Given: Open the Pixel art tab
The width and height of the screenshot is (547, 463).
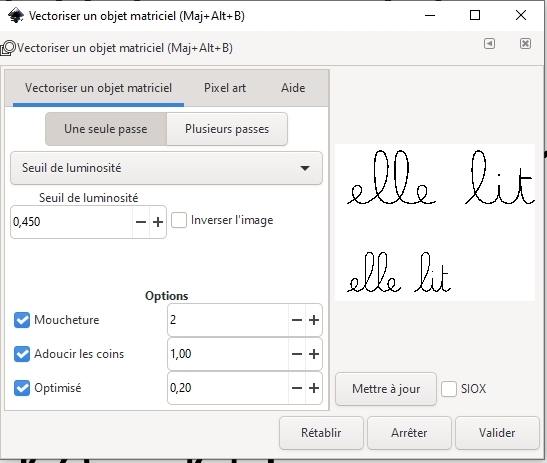Looking at the screenshot, I should point(225,88).
